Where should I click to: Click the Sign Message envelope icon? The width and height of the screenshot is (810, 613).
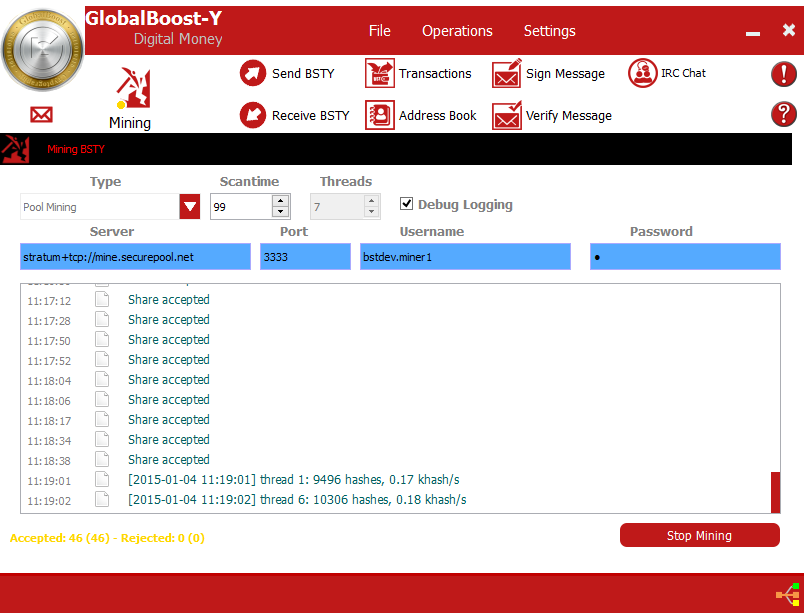(x=507, y=73)
